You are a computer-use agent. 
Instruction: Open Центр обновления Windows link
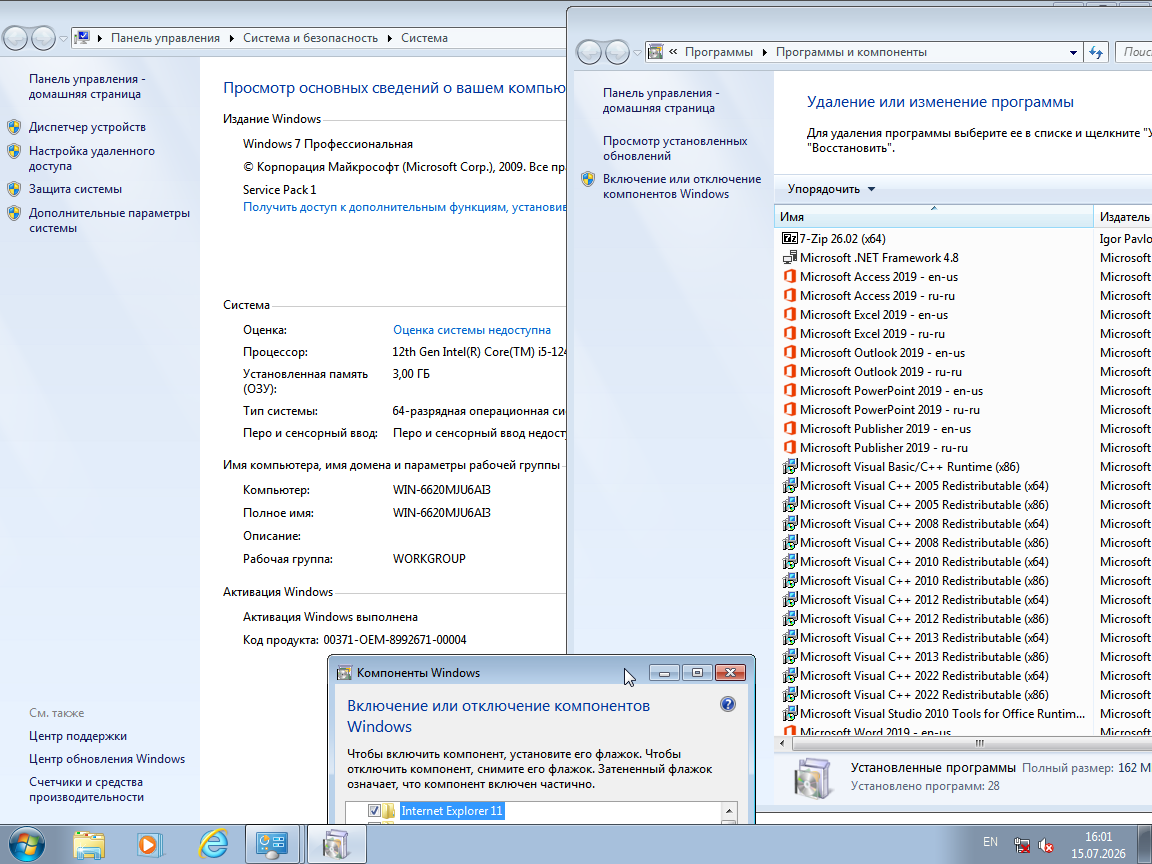107,759
